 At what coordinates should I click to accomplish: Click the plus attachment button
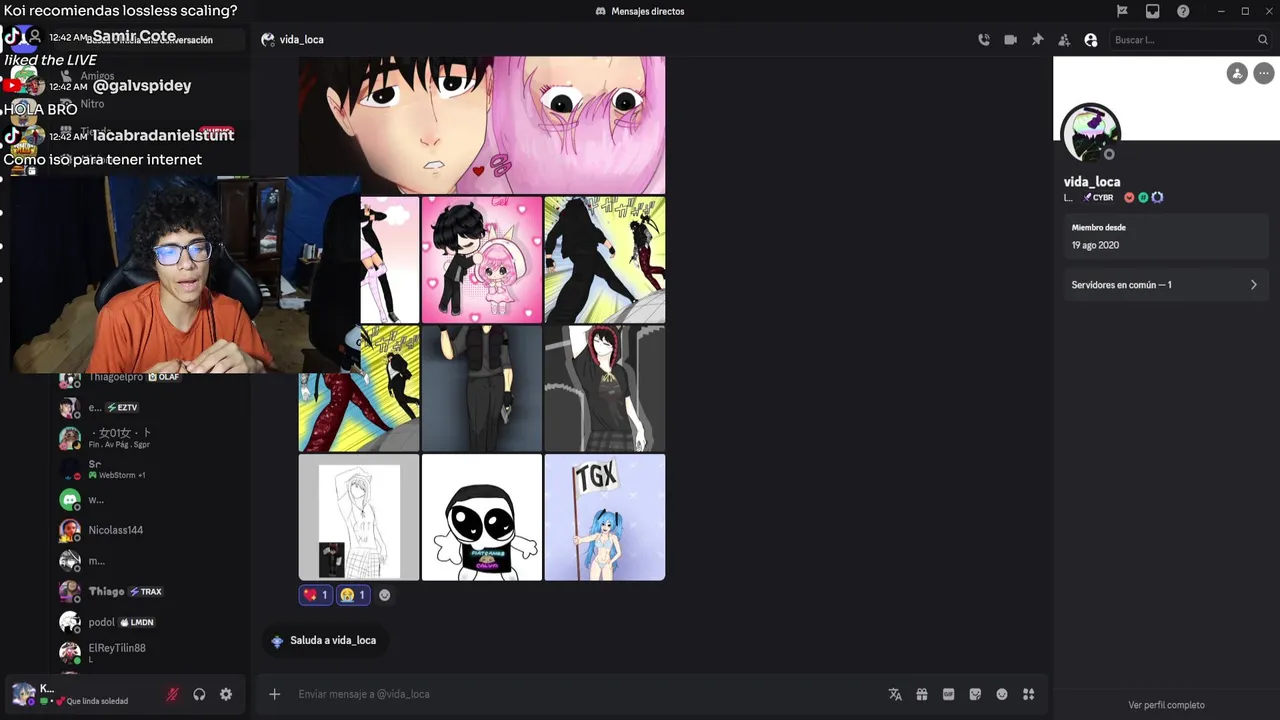point(274,694)
